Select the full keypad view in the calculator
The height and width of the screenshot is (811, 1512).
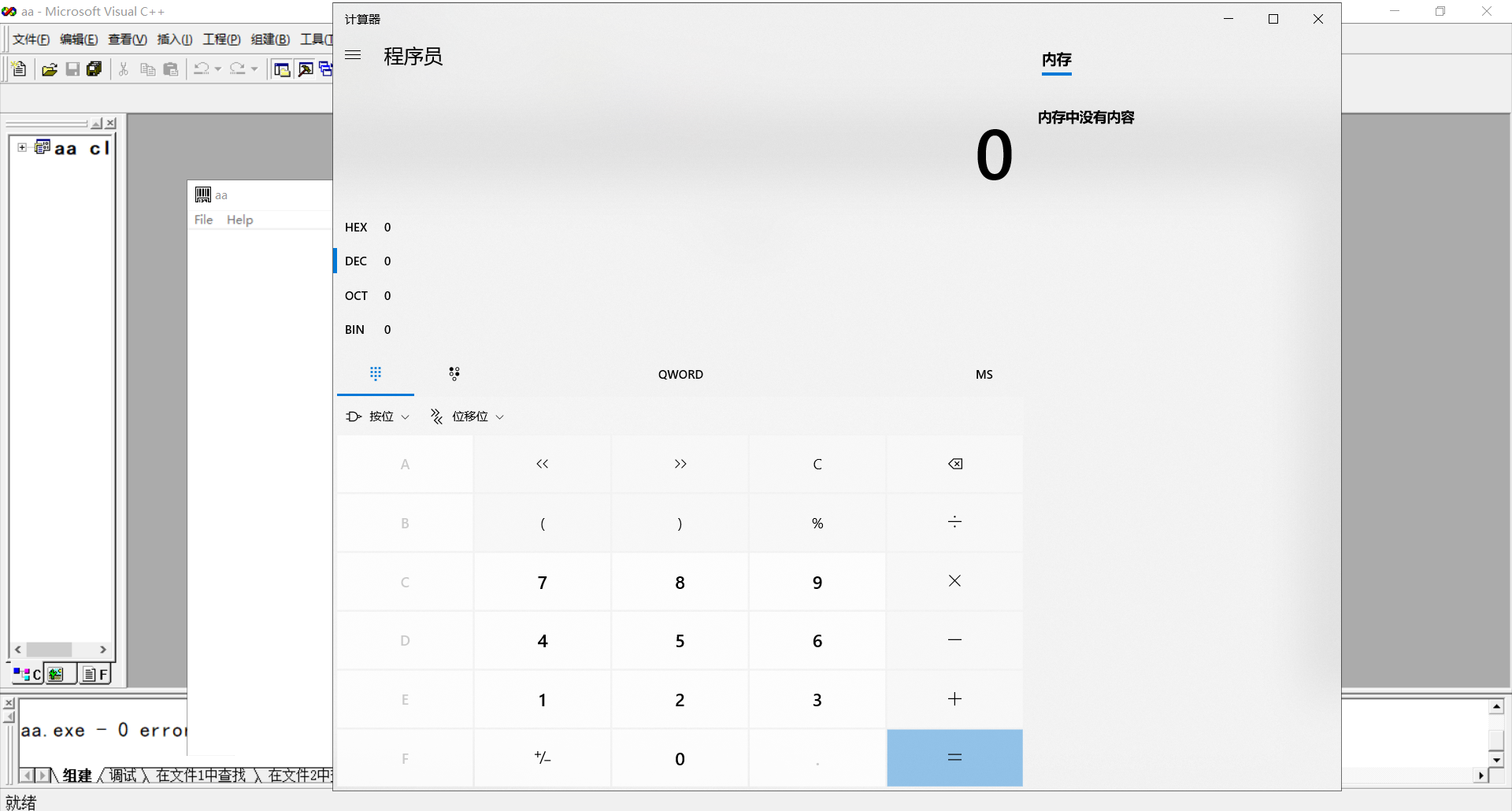point(376,374)
